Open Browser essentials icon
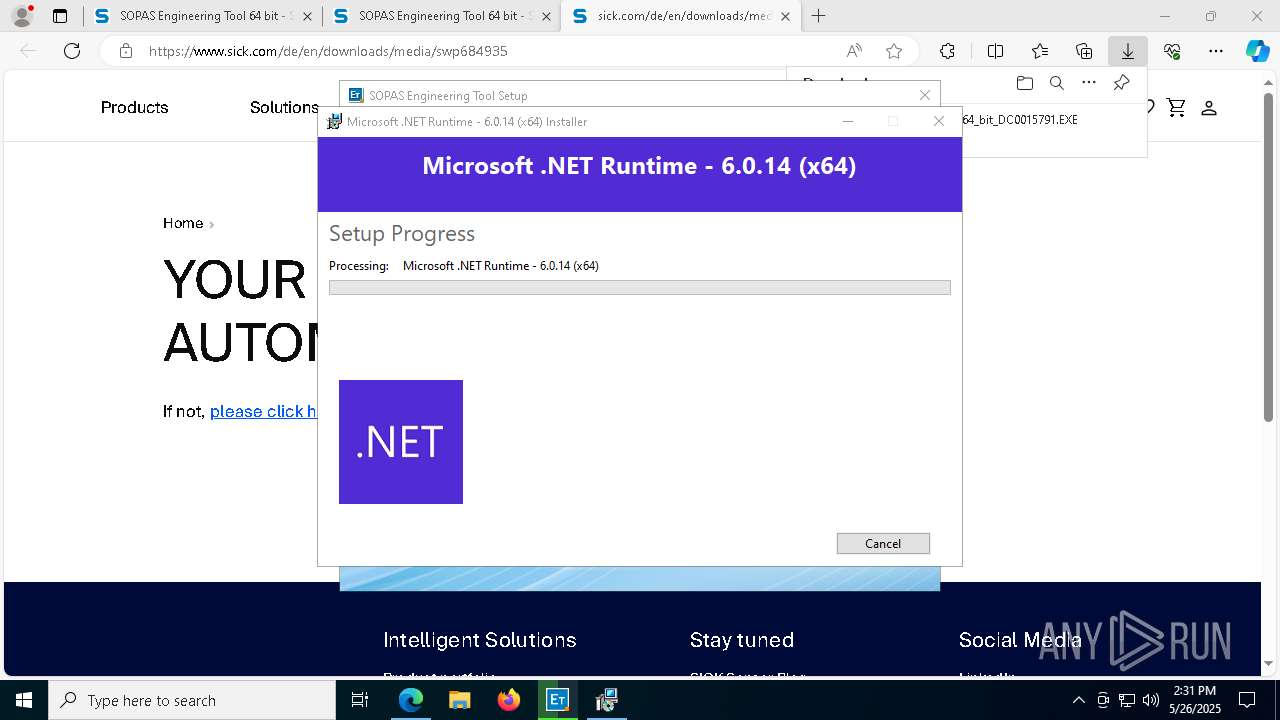The image size is (1280, 720). coord(1172,51)
